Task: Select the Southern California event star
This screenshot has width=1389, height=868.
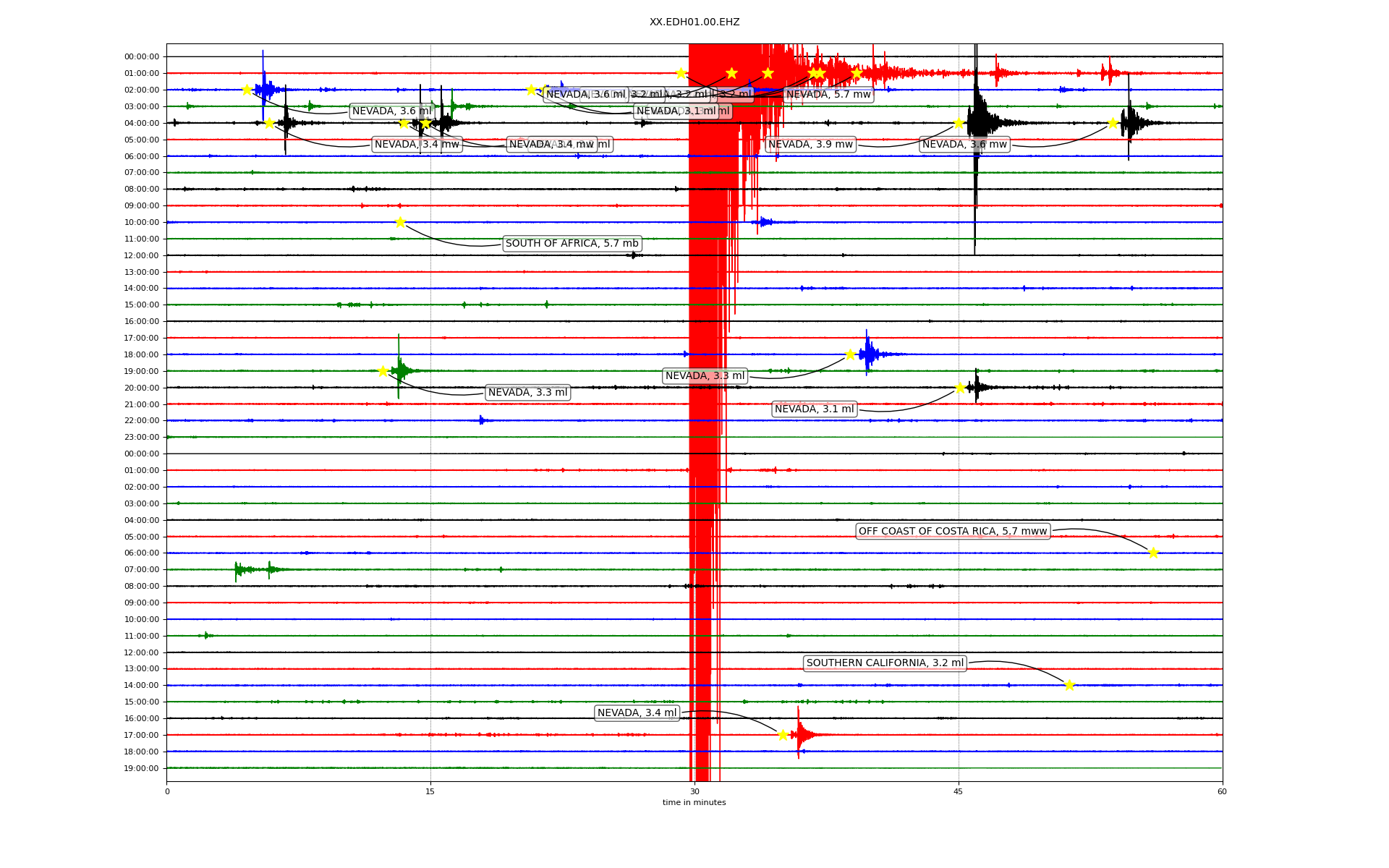Action: (x=1069, y=685)
